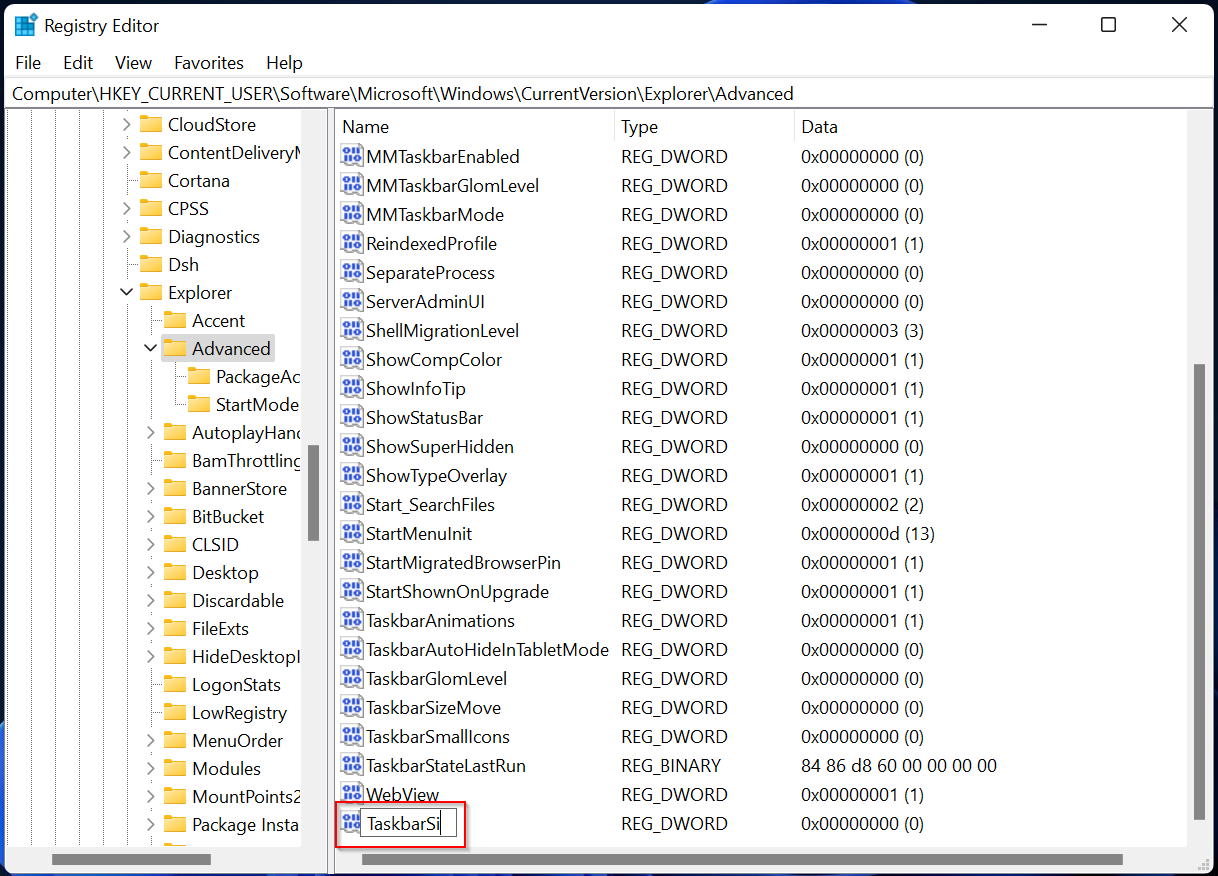Viewport: 1218px width, 876px height.
Task: Click the data 84 86 d8 60 00 00 00 00
Action: click(899, 765)
